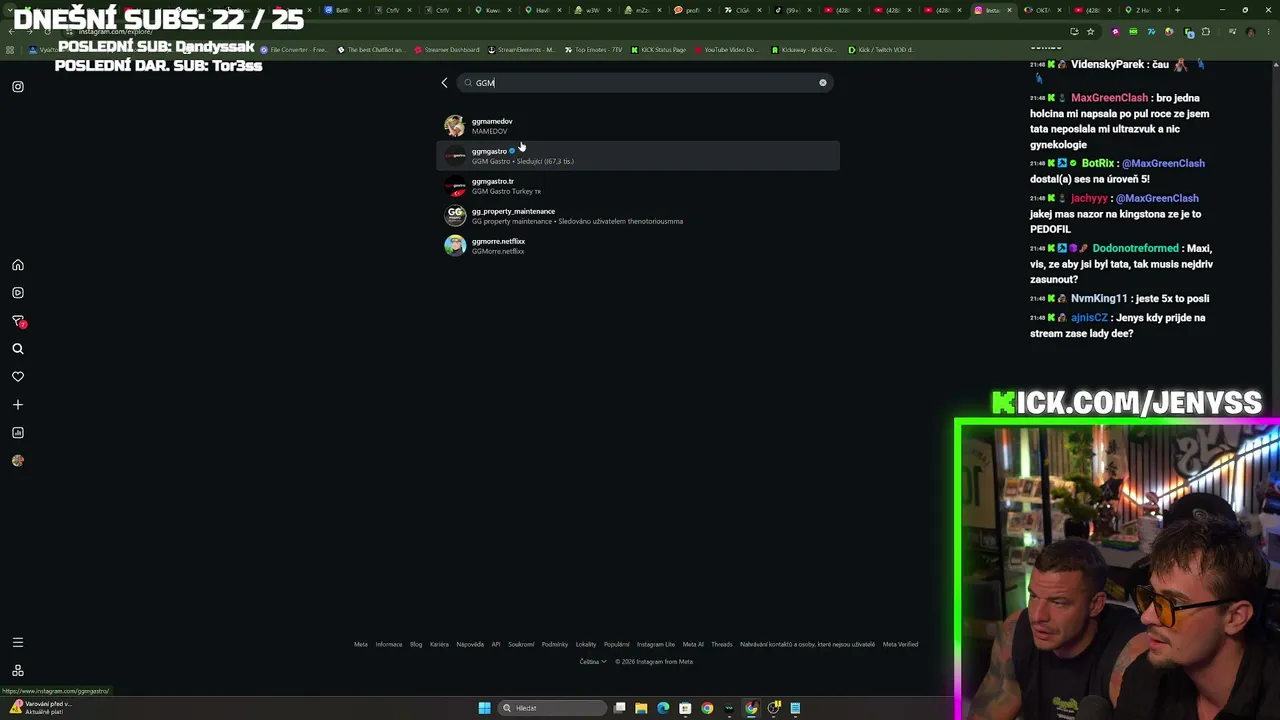Open the Blog footer link
1280x720 pixels.
point(416,644)
